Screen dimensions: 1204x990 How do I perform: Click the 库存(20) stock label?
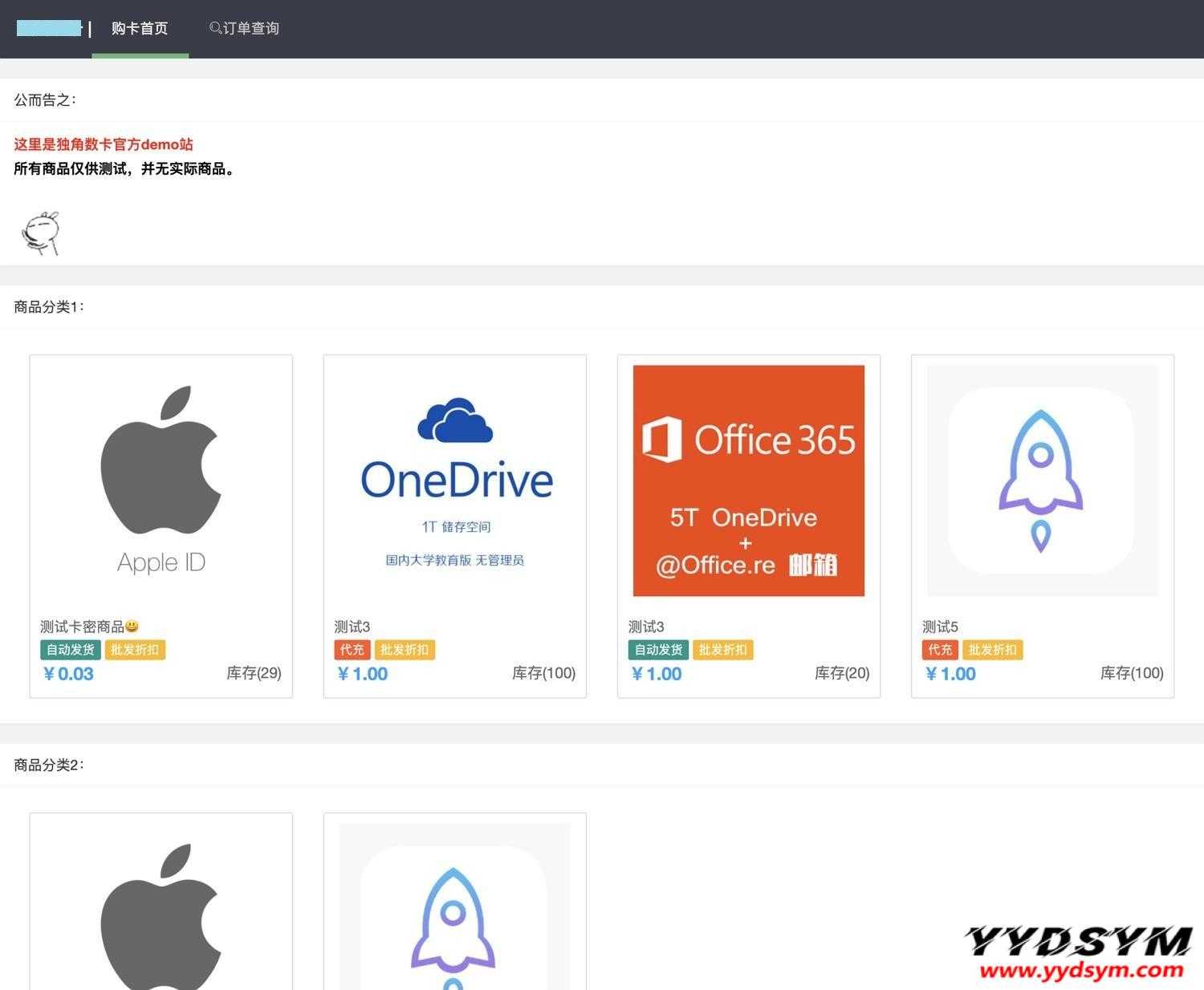(x=841, y=673)
